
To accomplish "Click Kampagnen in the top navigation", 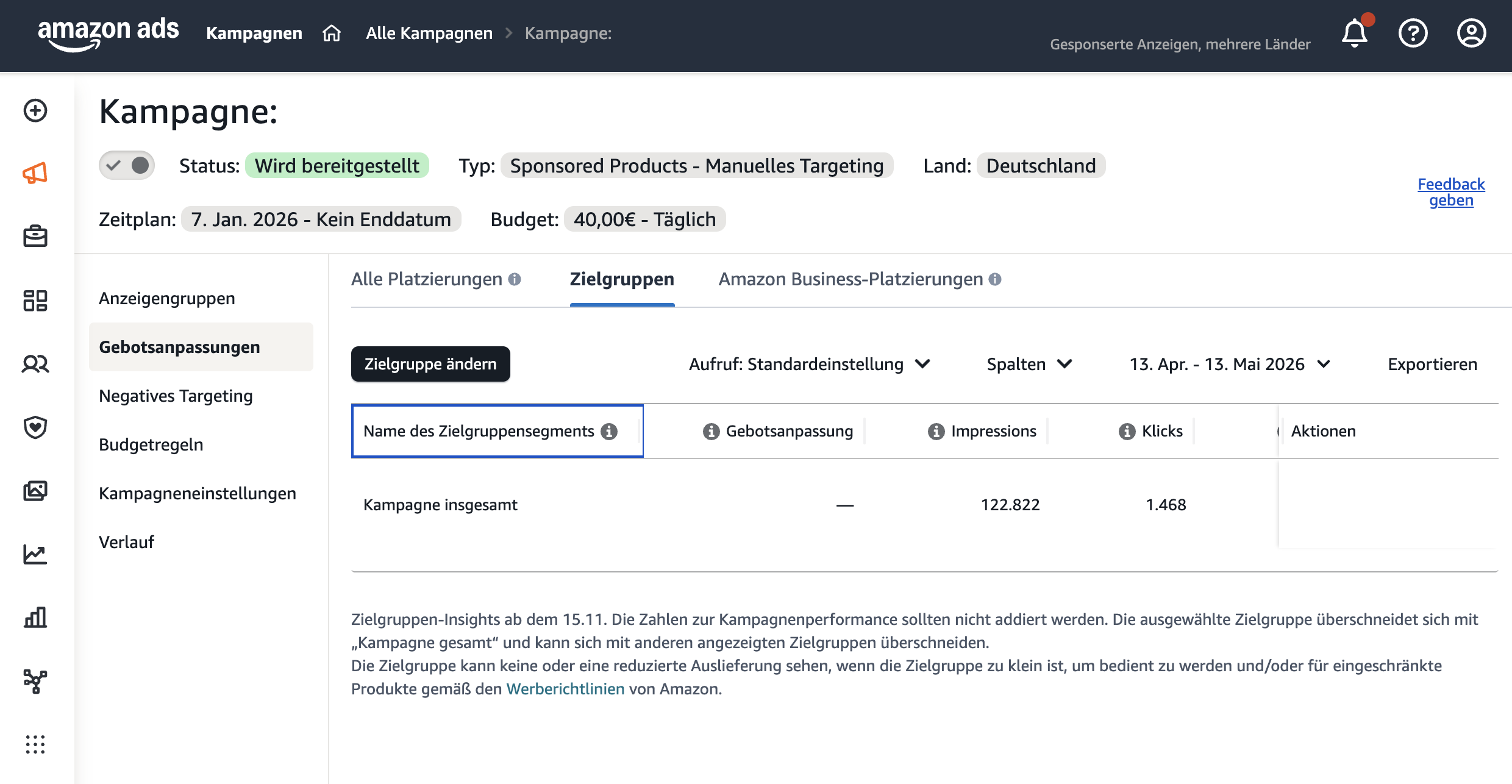I will pyautogui.click(x=254, y=33).
